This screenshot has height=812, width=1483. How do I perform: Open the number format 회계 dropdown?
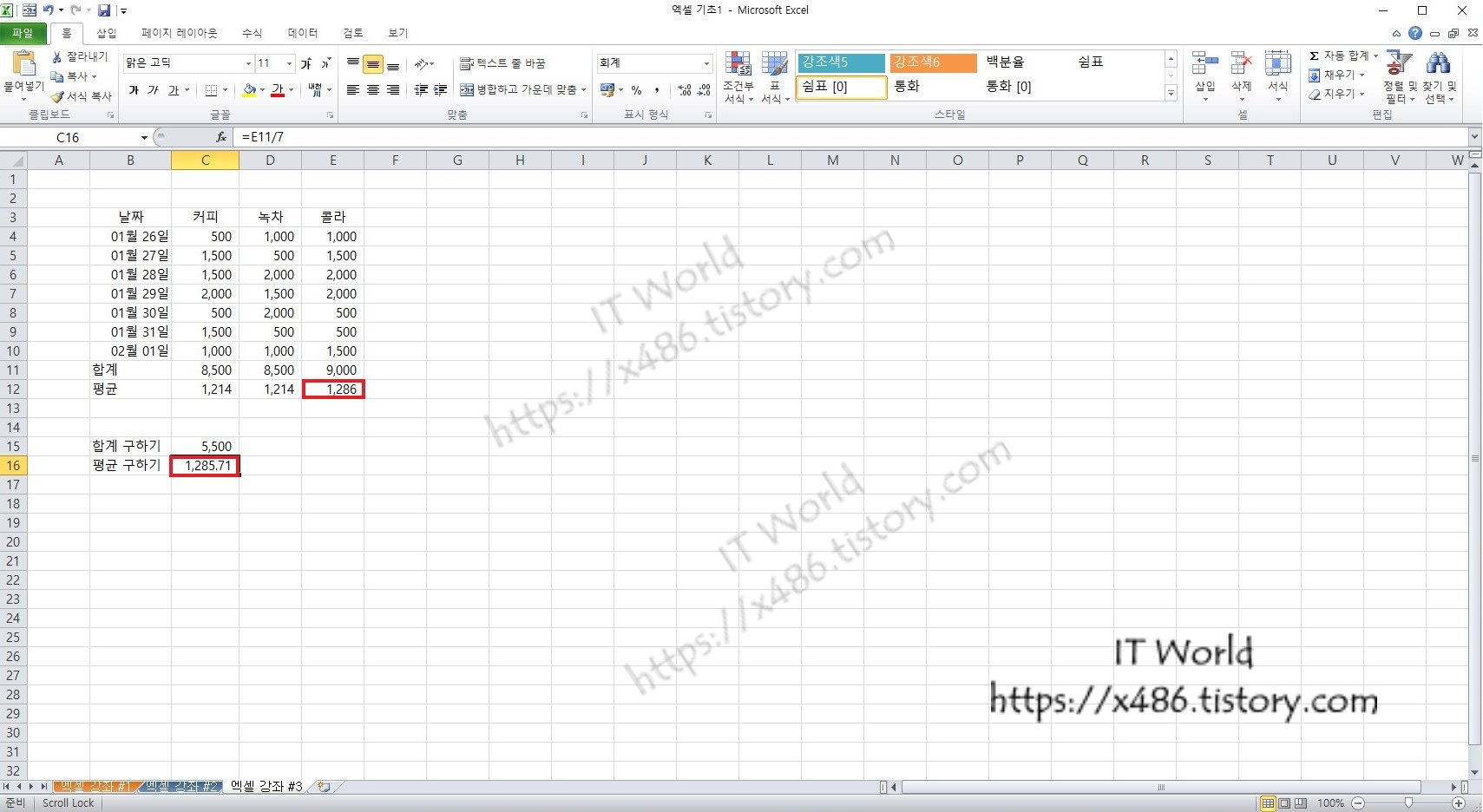pos(706,63)
